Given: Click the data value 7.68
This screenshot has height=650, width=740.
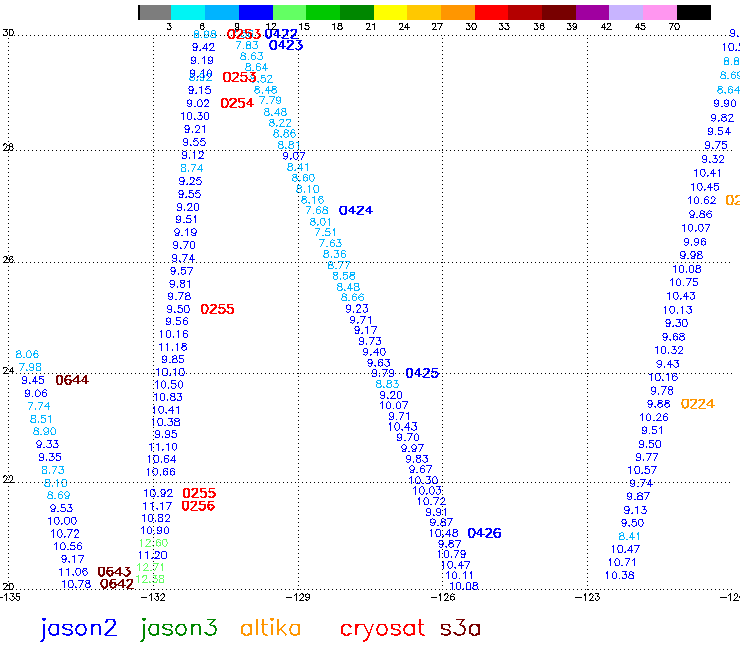Looking at the screenshot, I should click(x=317, y=210).
